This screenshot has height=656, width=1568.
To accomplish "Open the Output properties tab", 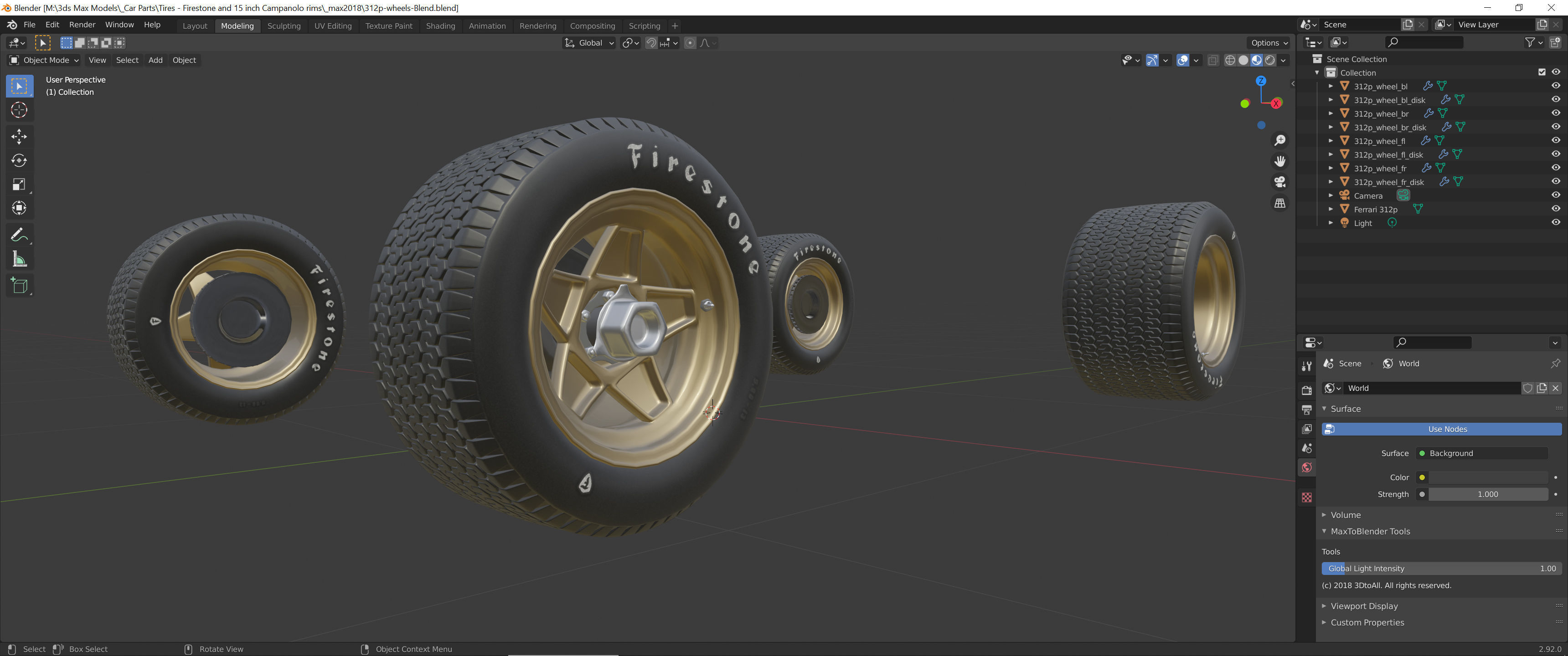I will [x=1306, y=410].
